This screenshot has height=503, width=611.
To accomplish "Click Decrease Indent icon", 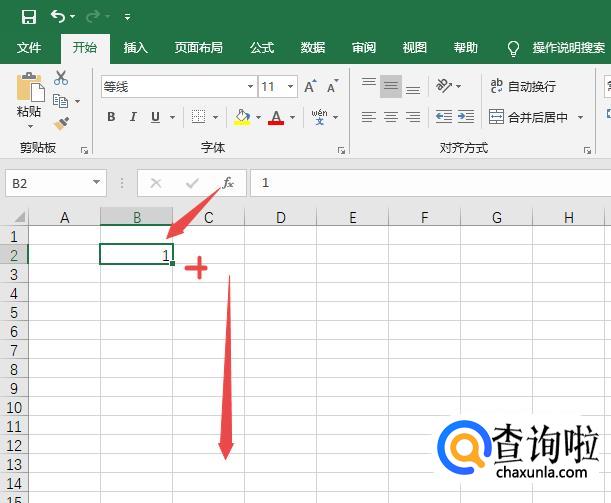I will point(444,116).
